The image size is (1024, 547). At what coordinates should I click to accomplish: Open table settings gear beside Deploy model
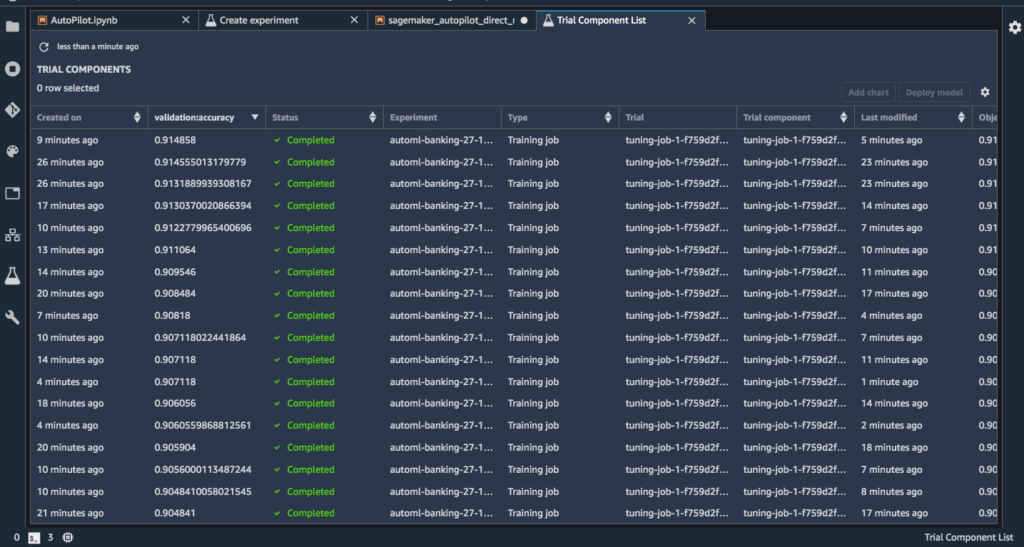point(985,92)
